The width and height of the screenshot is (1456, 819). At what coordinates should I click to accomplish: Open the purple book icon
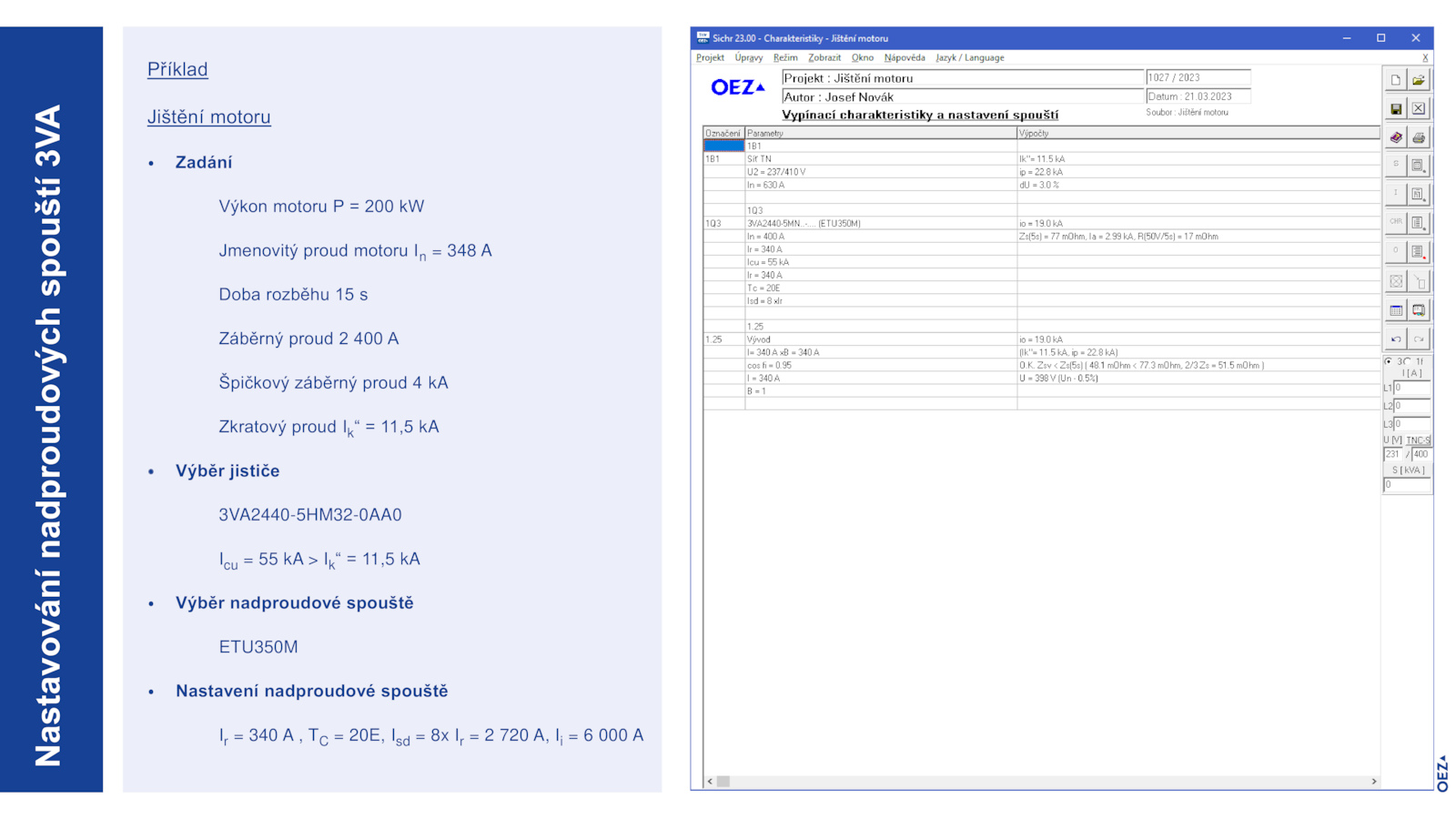[x=1395, y=137]
